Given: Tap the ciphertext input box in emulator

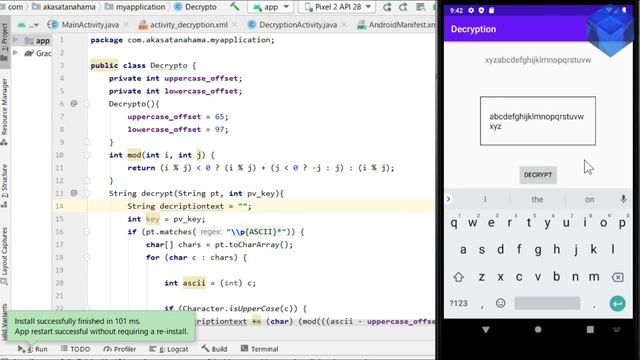Looking at the screenshot, I should click(x=538, y=121).
